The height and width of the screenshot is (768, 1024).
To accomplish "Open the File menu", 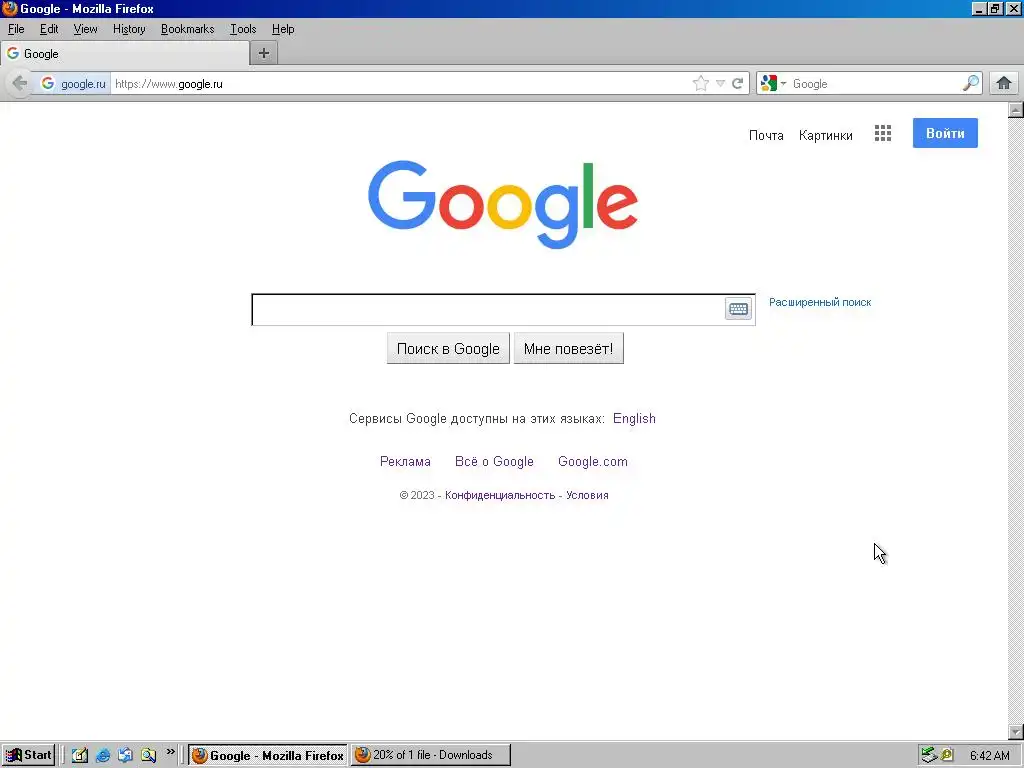I will (x=16, y=29).
